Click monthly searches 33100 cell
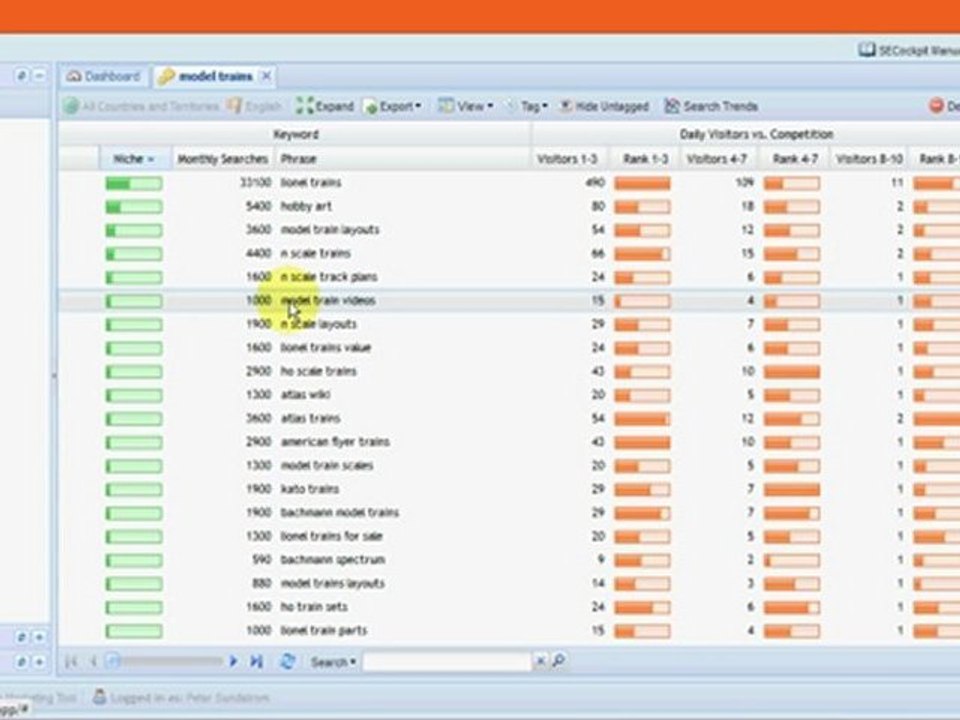Screen dimensions: 960x720 click(255, 182)
